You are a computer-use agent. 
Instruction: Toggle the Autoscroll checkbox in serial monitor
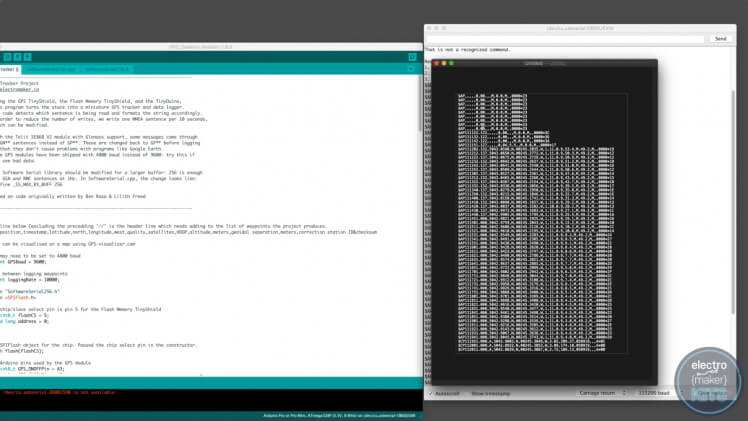pyautogui.click(x=443, y=393)
